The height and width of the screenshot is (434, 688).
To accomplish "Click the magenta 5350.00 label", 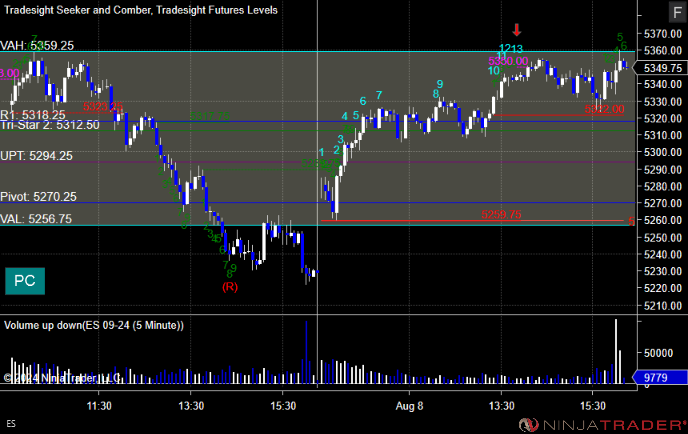I will point(508,61).
